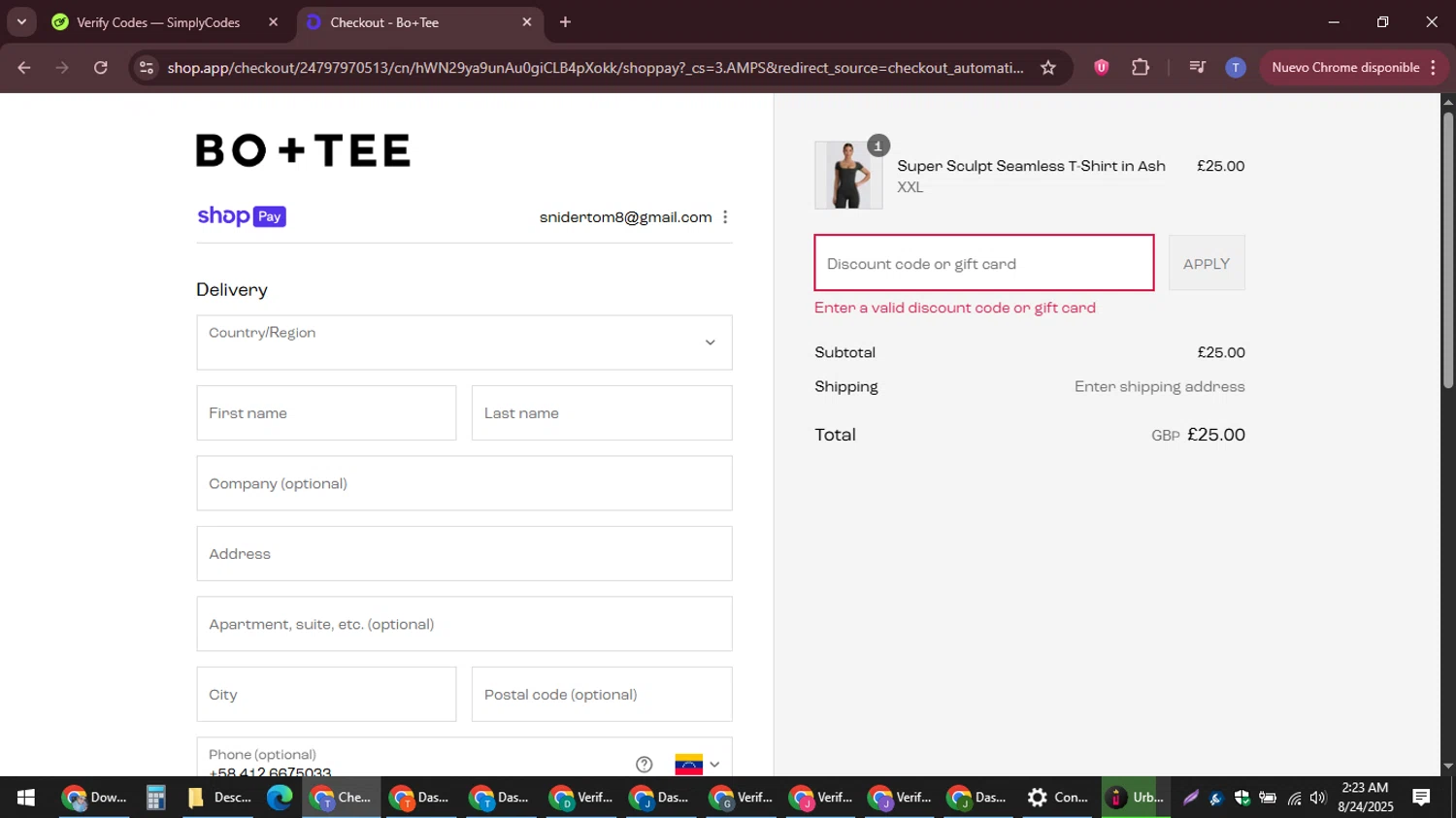Open the Con... settings taskbar item

point(1059,798)
